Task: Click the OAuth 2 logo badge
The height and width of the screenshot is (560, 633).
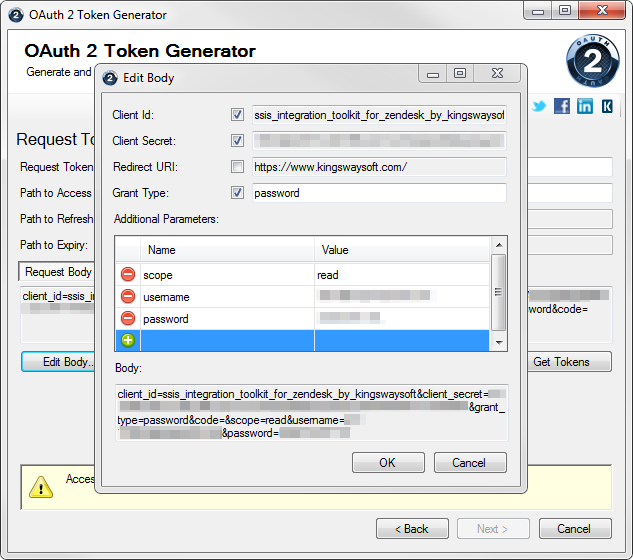Action: tap(592, 61)
